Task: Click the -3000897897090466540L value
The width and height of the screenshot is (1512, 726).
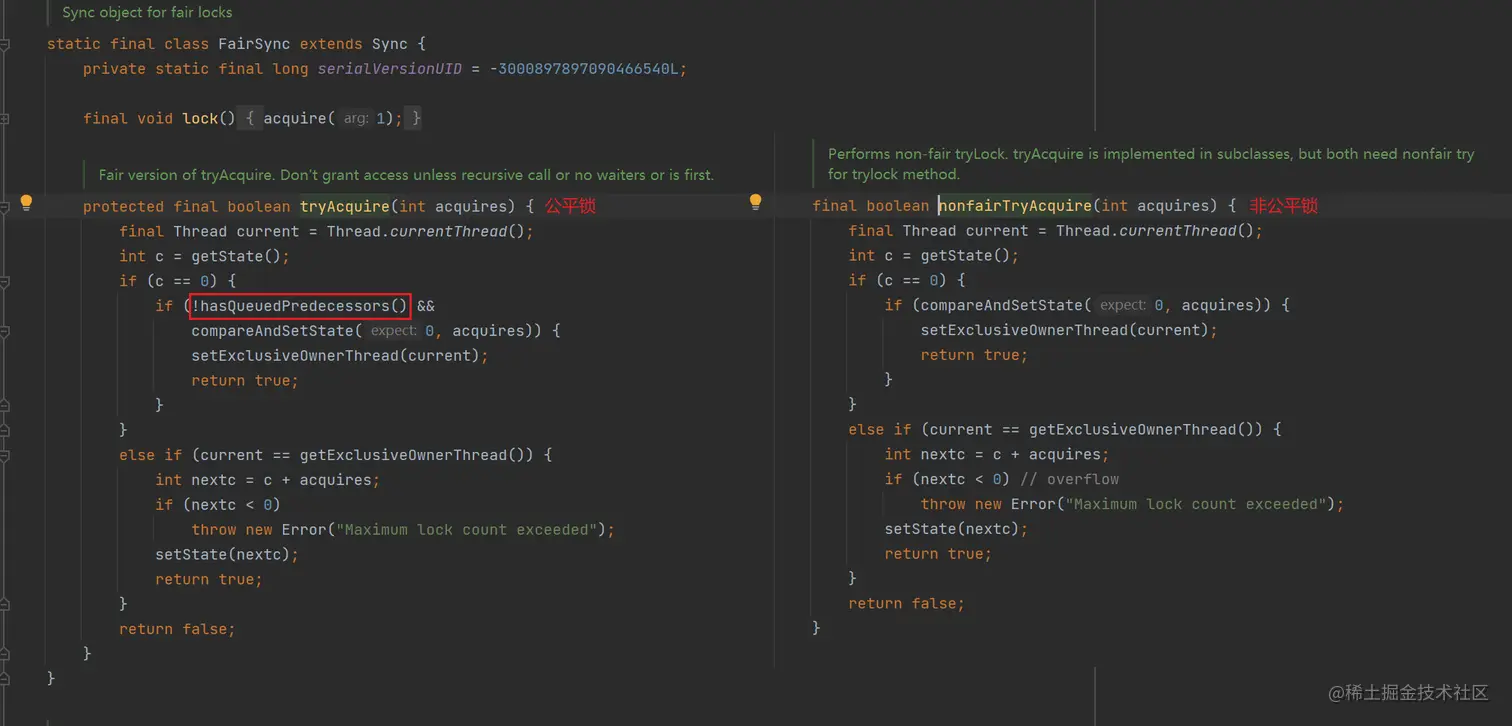Action: tap(584, 69)
